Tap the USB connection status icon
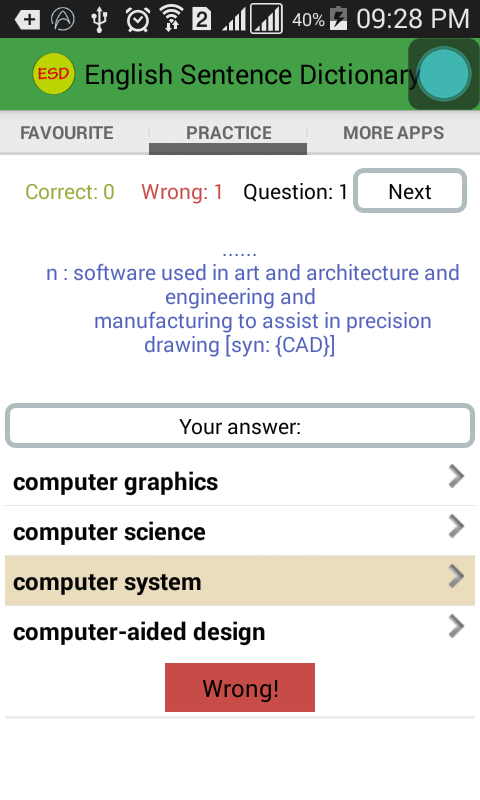480x800 pixels. coord(99,19)
